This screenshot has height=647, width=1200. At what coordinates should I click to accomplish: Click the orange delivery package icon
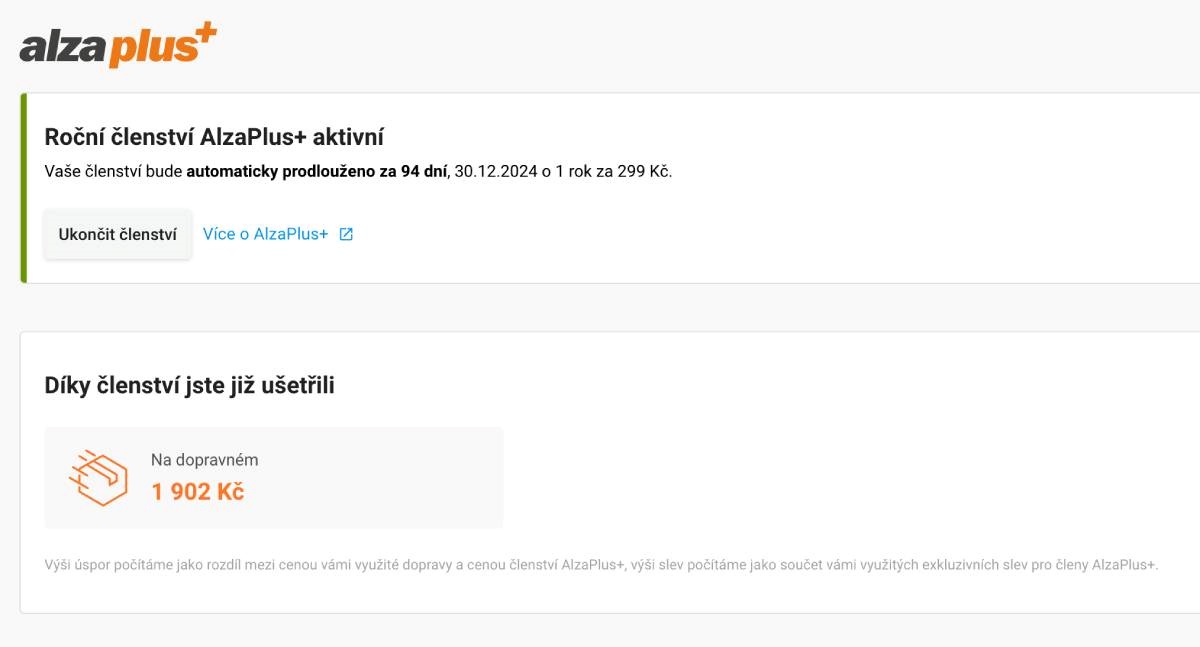click(x=98, y=477)
